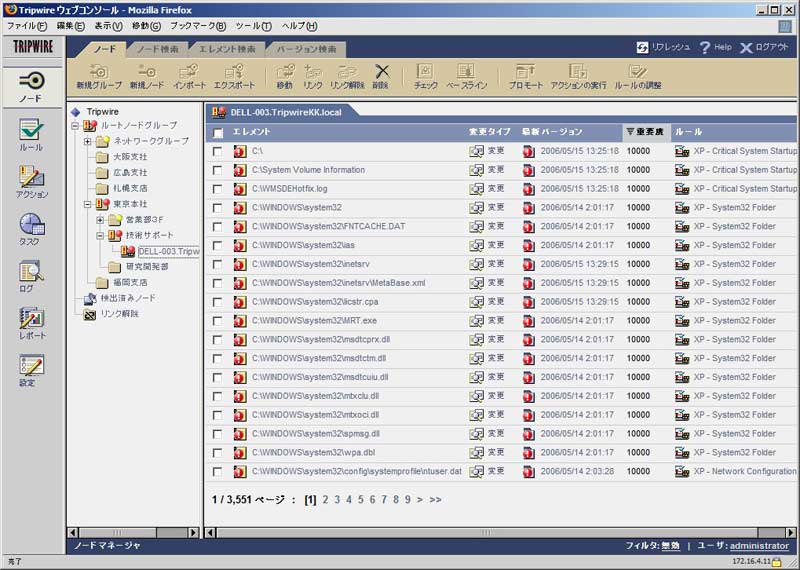This screenshot has width=800, height=570.
Task: Switch to the バージョン検索 tab
Action: pos(307,49)
